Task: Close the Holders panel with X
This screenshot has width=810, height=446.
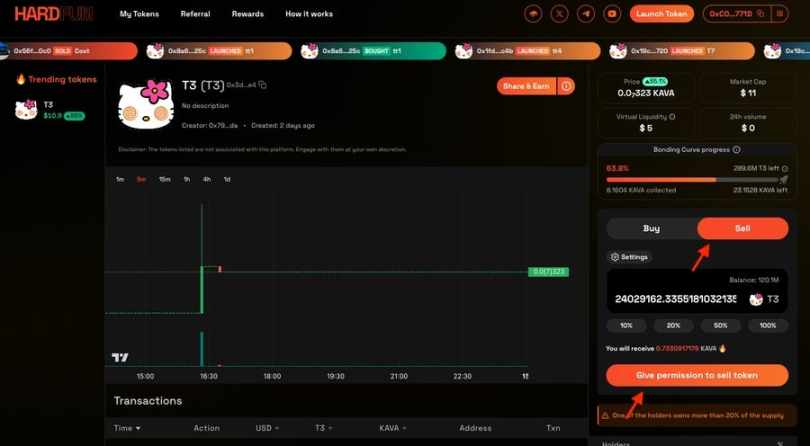Action: click(780, 443)
